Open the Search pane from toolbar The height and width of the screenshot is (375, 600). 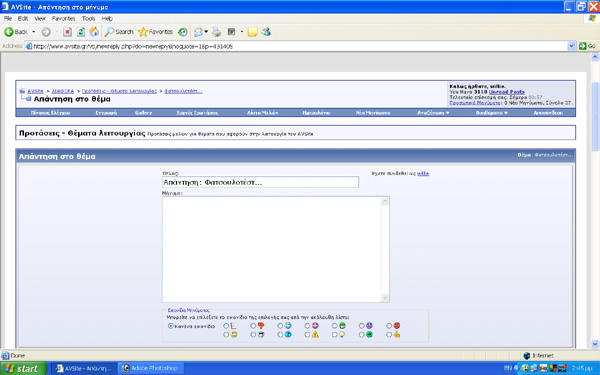119,32
